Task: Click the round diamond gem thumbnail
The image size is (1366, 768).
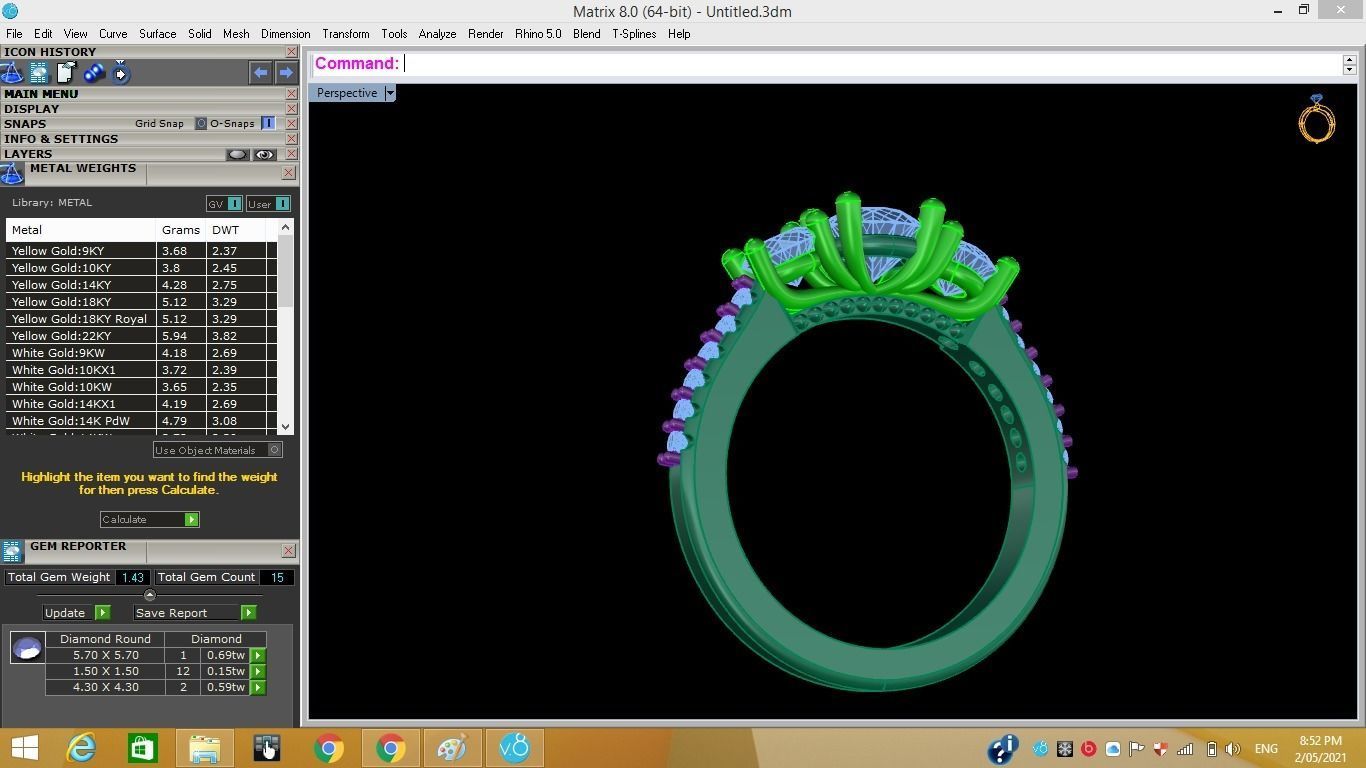Action: click(27, 648)
